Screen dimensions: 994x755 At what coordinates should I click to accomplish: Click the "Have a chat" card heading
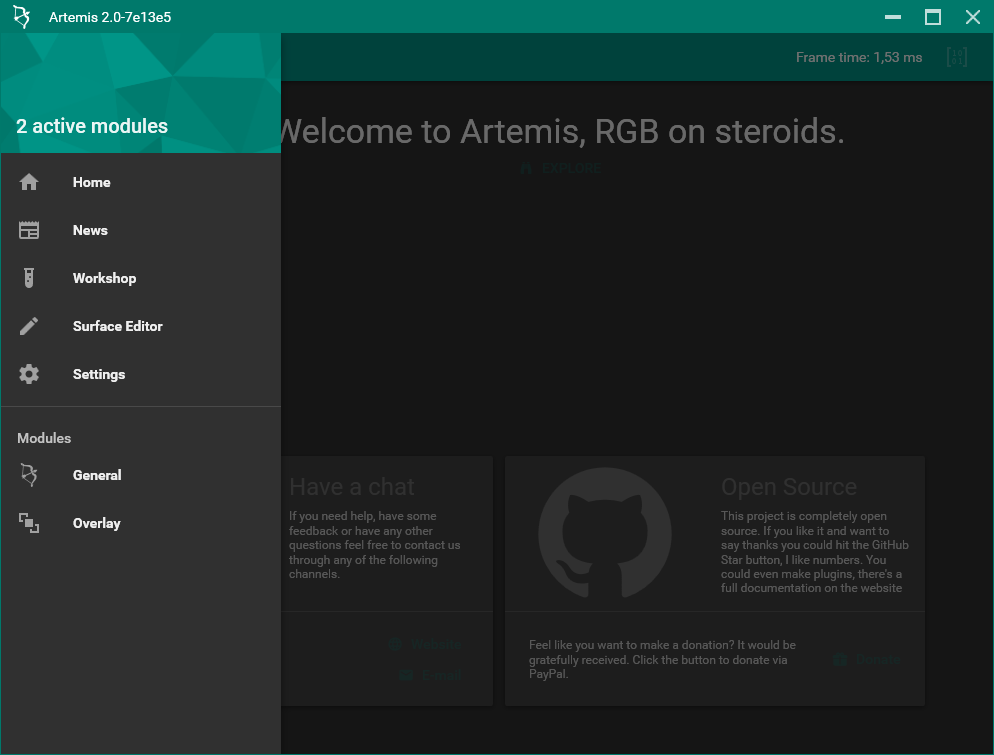coord(352,487)
